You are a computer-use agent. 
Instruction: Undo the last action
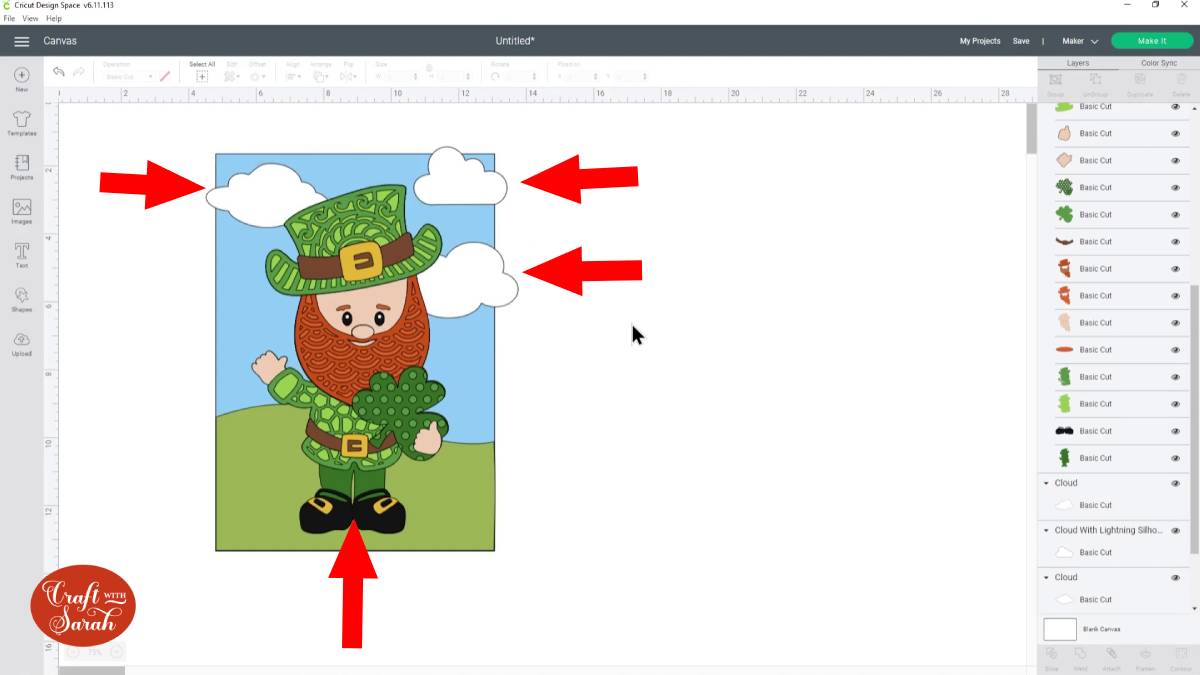[59, 72]
